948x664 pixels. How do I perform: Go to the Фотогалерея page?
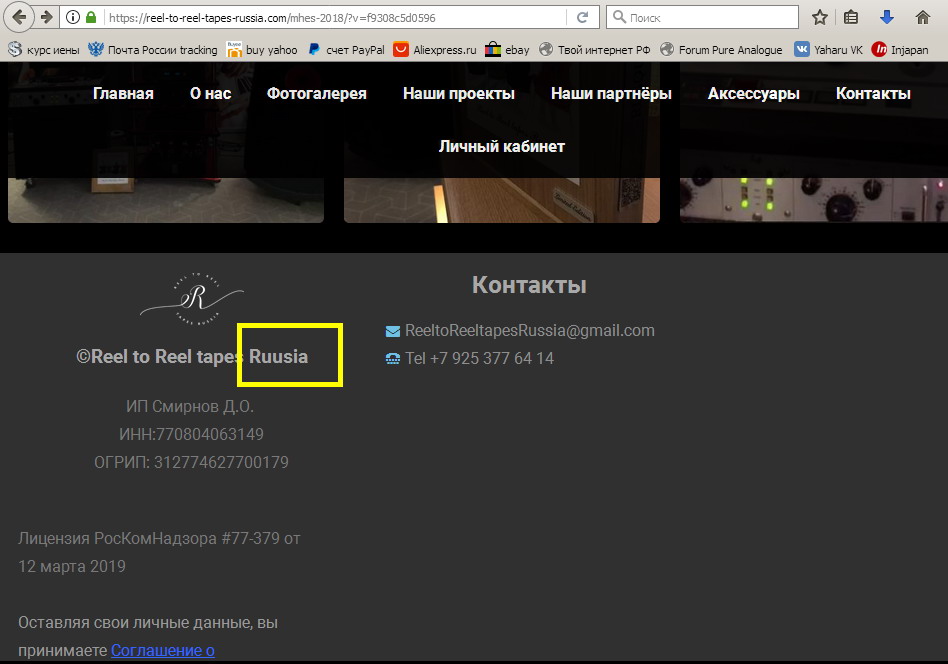[x=316, y=94]
